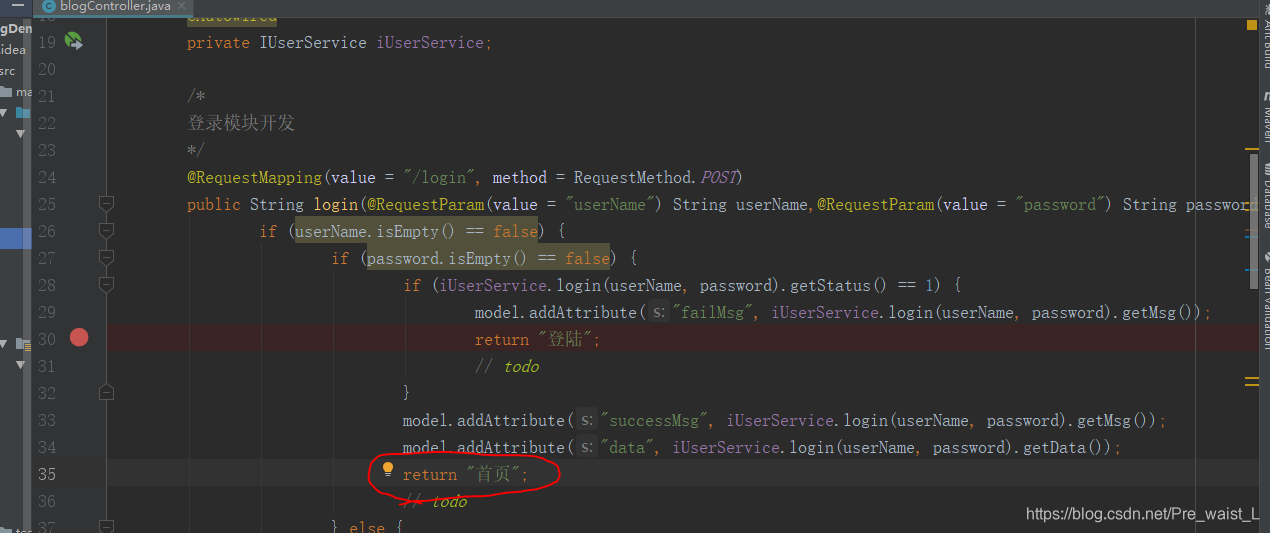Click line number 35 in the gutter
Screen dimensions: 1270x533
47,474
